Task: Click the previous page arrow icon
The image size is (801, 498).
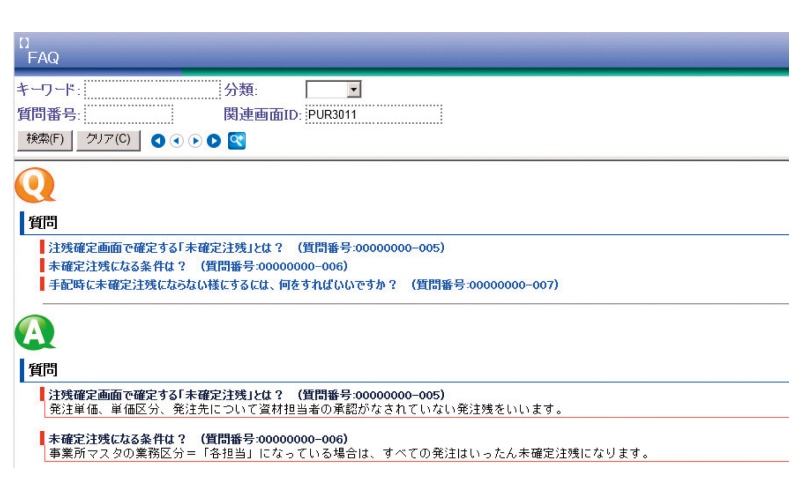Action: point(175,141)
